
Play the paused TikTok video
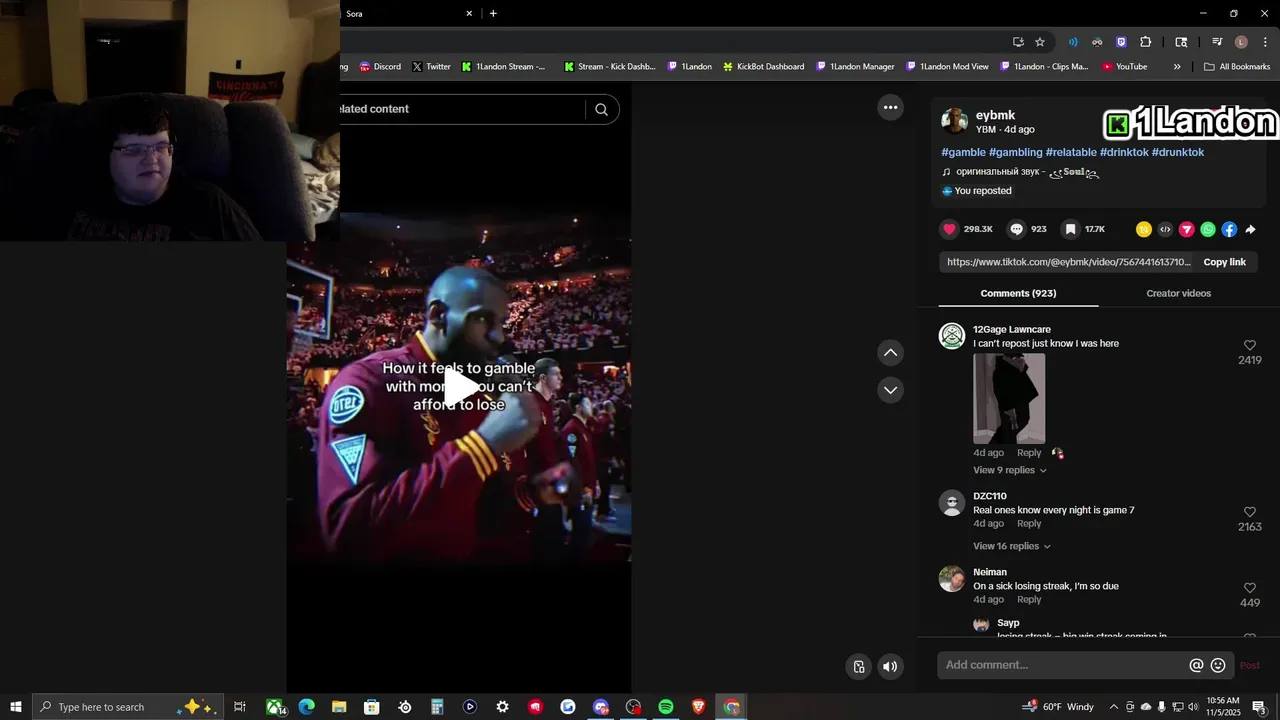[459, 388]
